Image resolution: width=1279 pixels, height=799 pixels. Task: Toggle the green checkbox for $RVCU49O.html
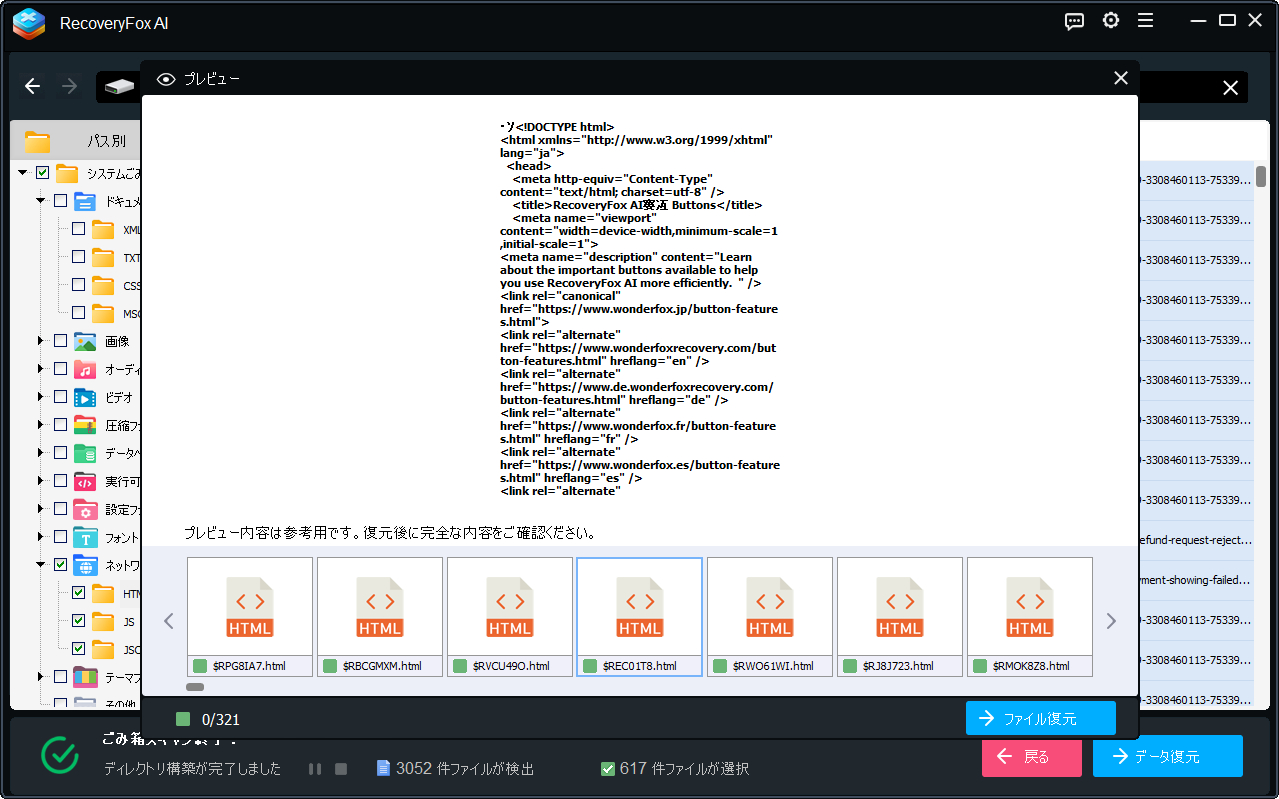point(460,666)
